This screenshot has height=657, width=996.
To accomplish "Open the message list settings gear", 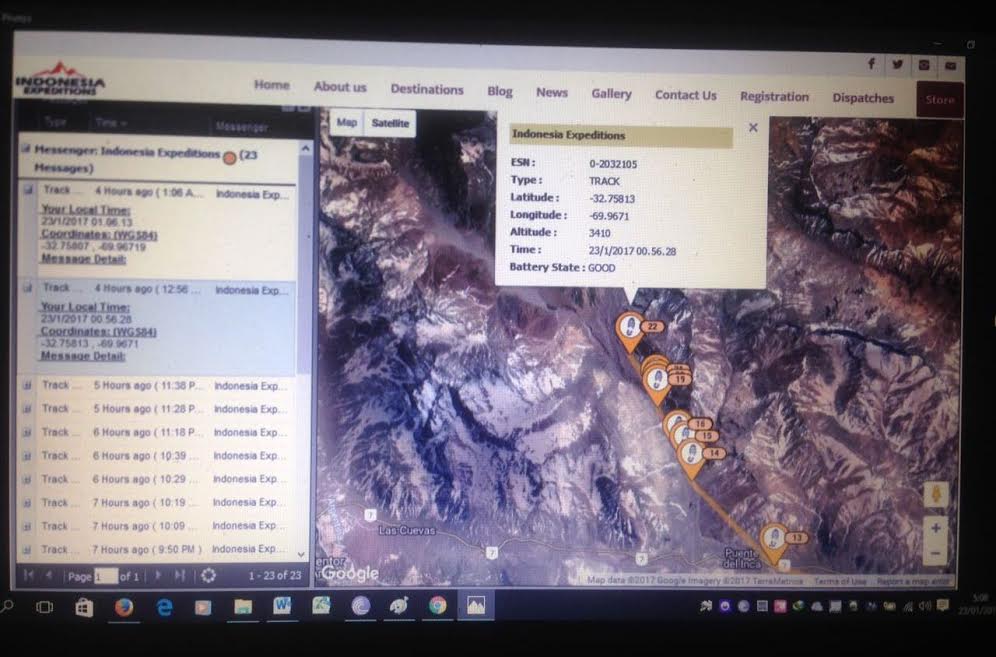I will click(208, 576).
